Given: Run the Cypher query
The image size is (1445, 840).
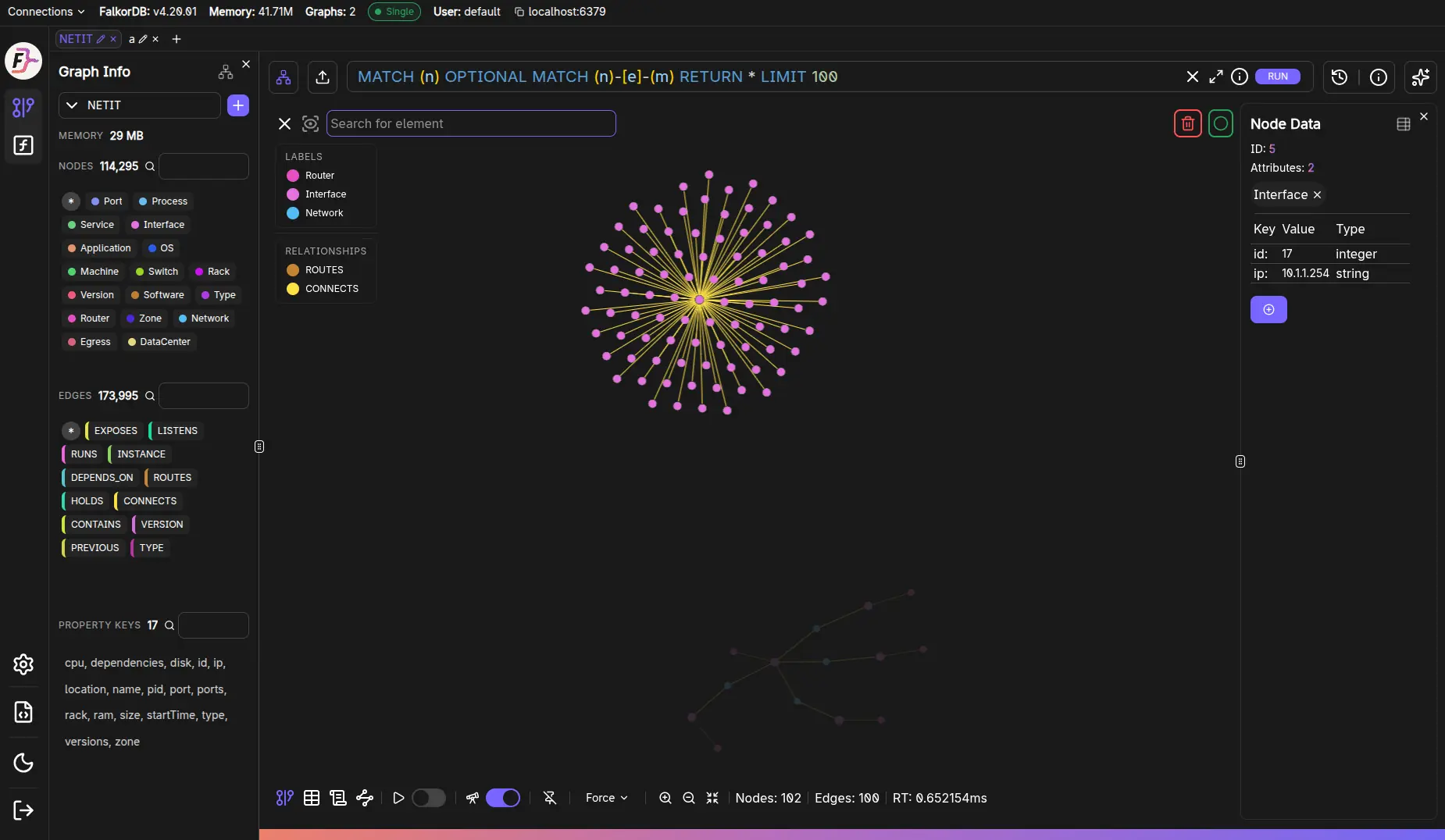Looking at the screenshot, I should [1278, 77].
